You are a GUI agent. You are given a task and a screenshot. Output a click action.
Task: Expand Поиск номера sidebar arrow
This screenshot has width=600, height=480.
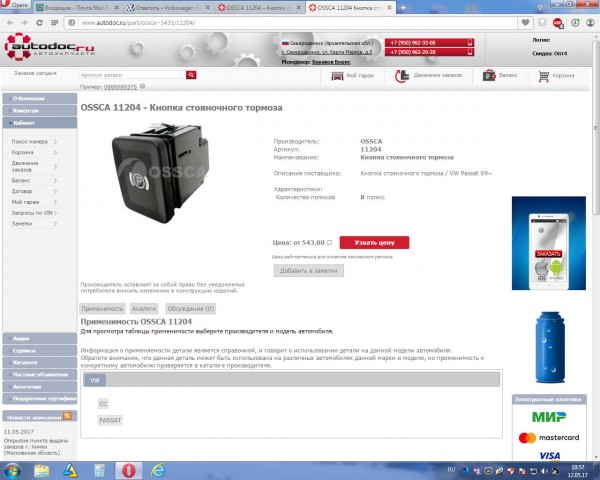[x=55, y=142]
